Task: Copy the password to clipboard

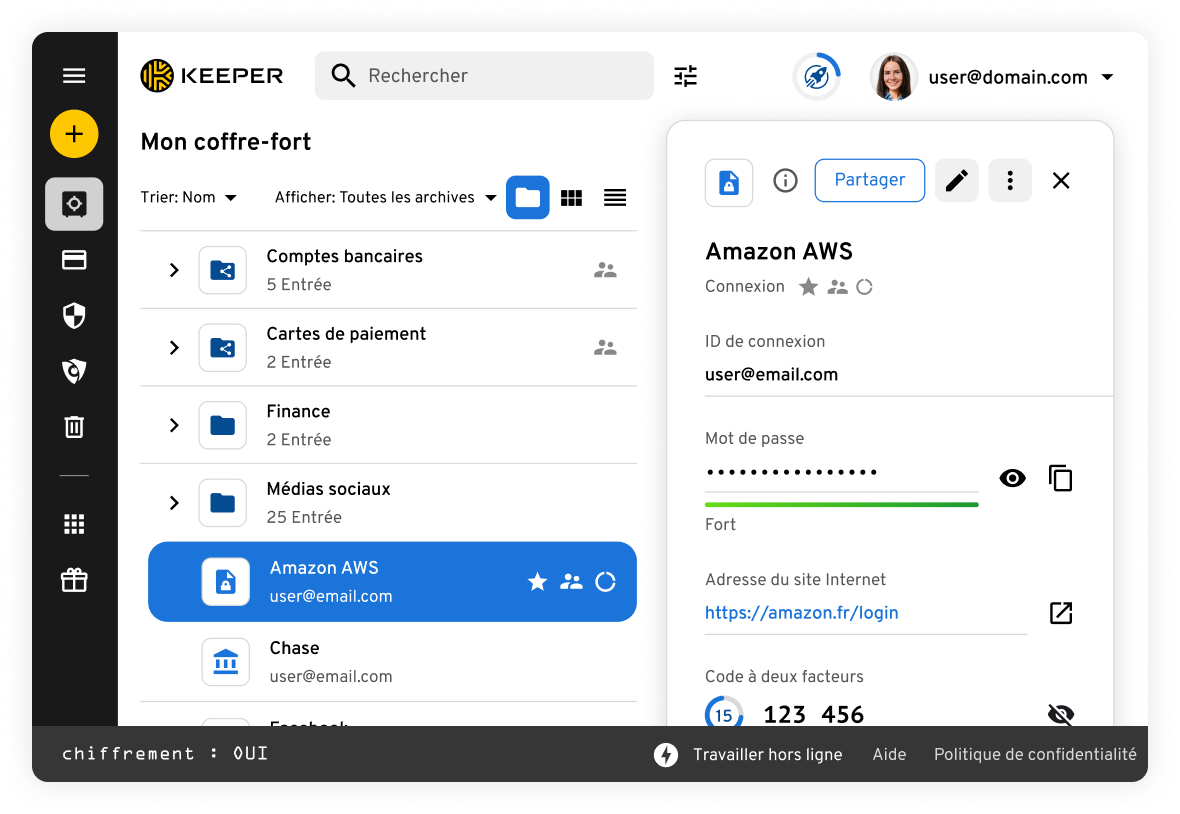Action: coord(1060,478)
